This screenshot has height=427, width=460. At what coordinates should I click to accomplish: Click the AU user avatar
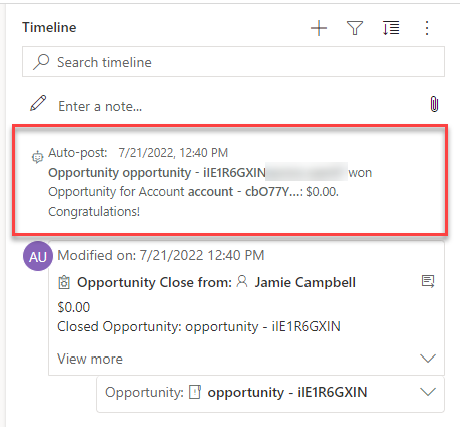[x=38, y=256]
